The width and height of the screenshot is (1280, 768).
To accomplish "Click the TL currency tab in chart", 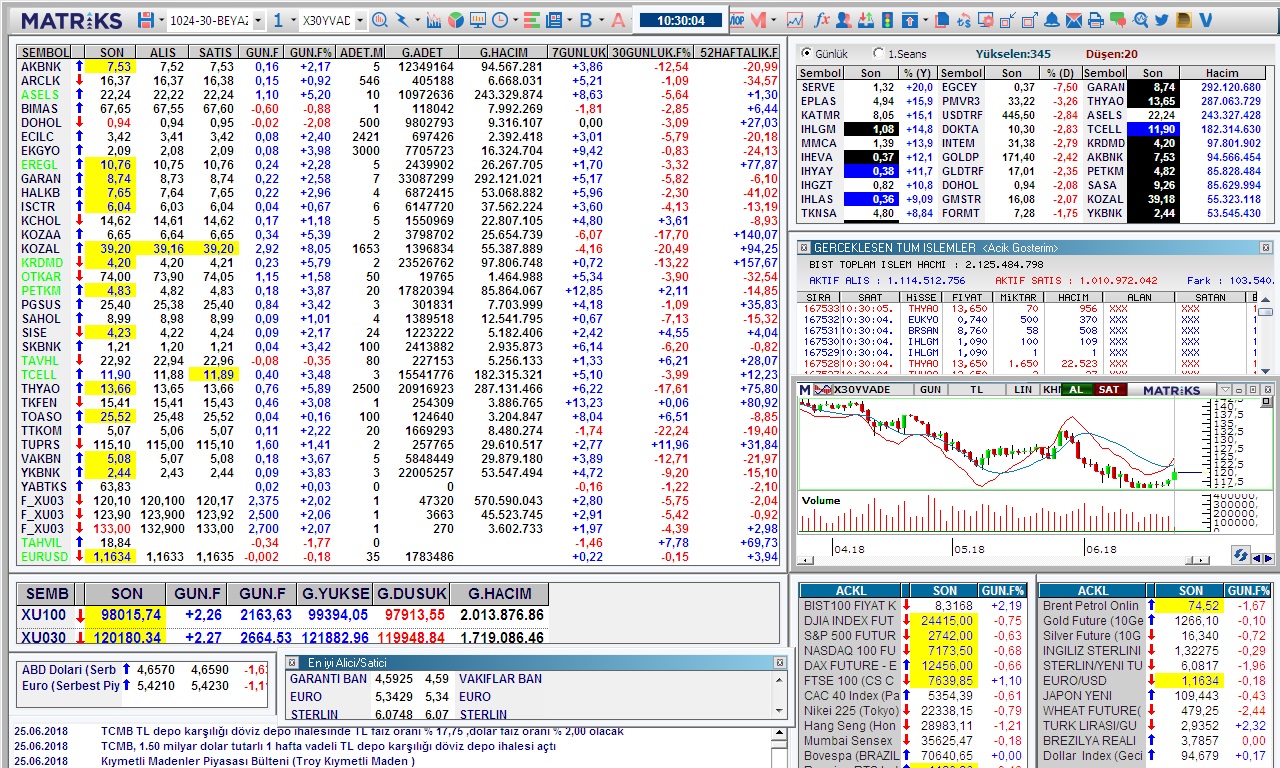I will point(977,389).
